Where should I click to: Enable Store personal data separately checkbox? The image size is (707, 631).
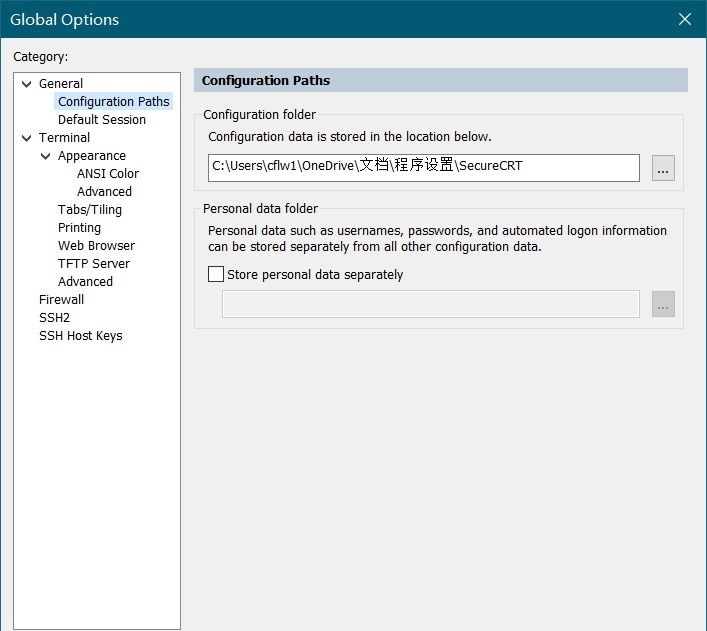(216, 274)
